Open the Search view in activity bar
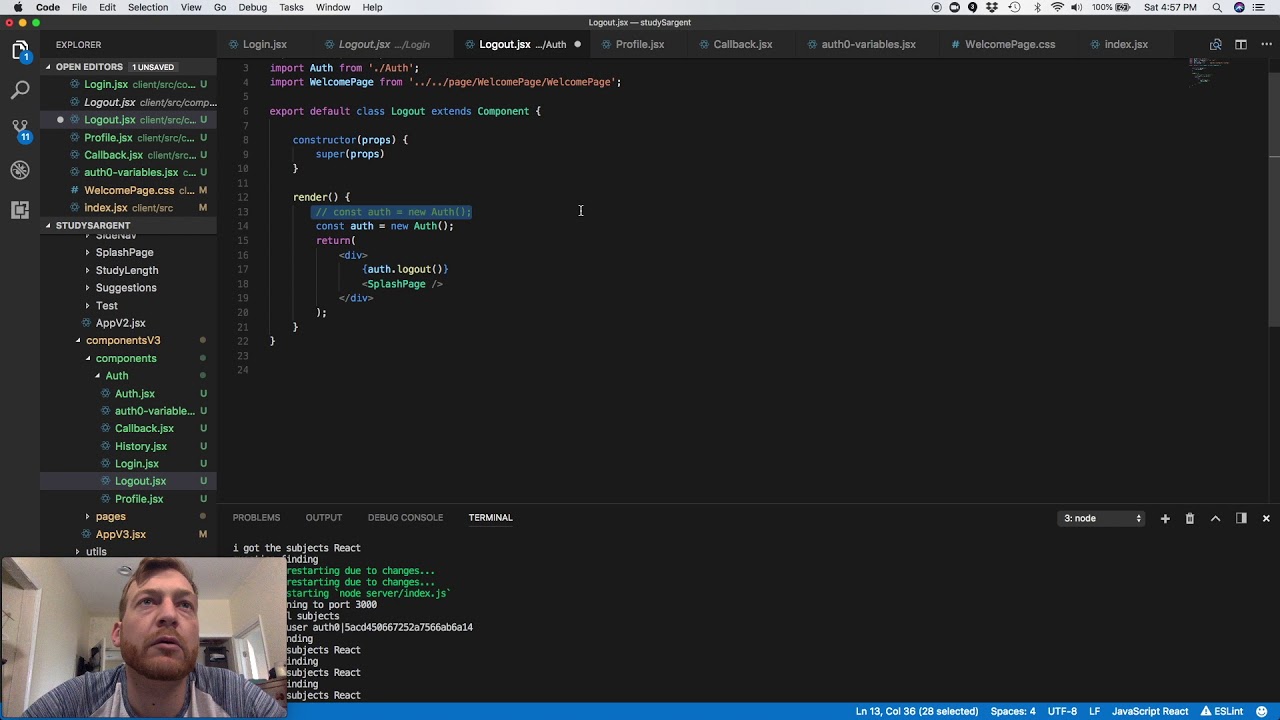 20,90
